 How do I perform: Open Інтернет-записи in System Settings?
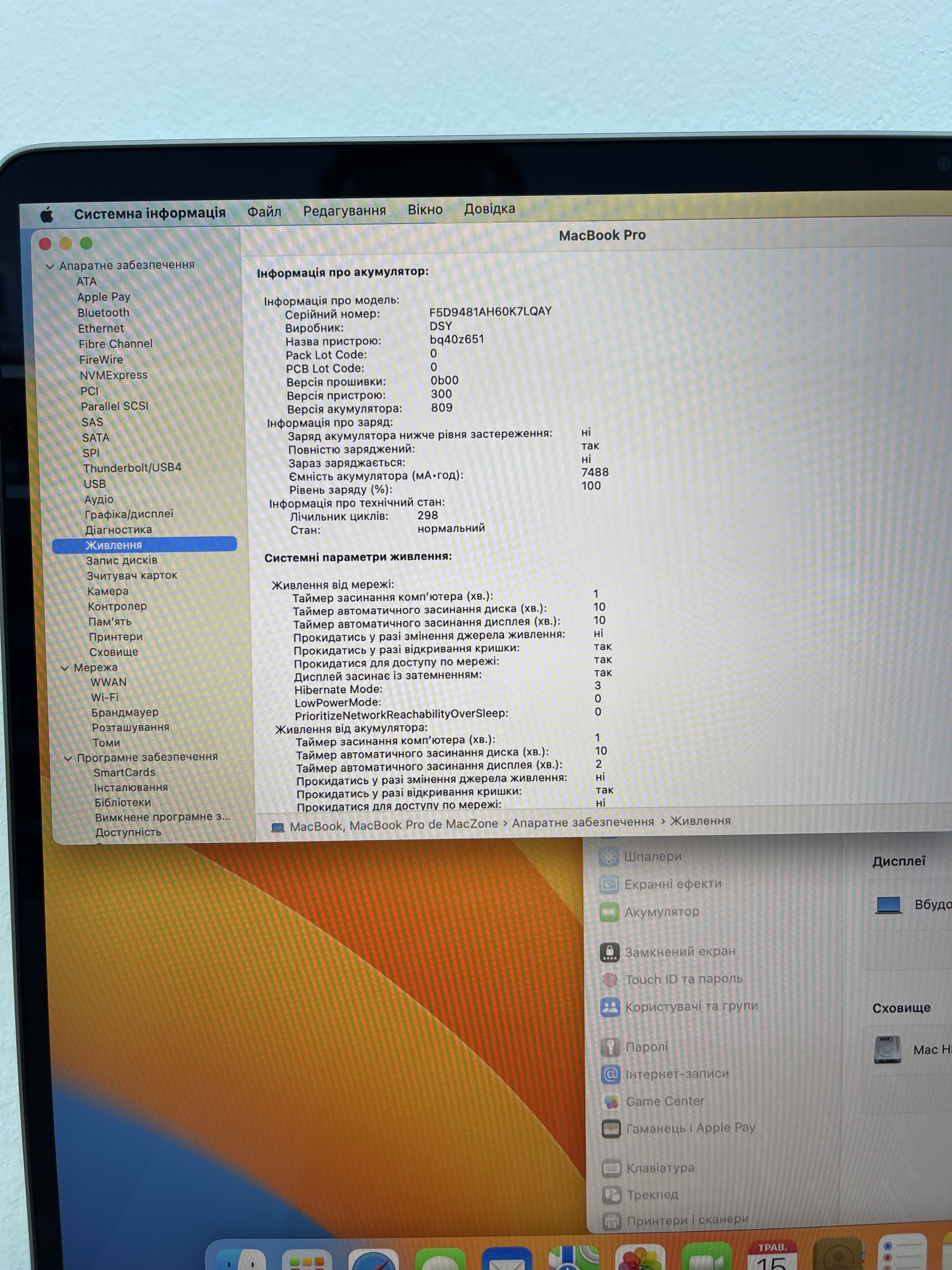pos(677,1074)
